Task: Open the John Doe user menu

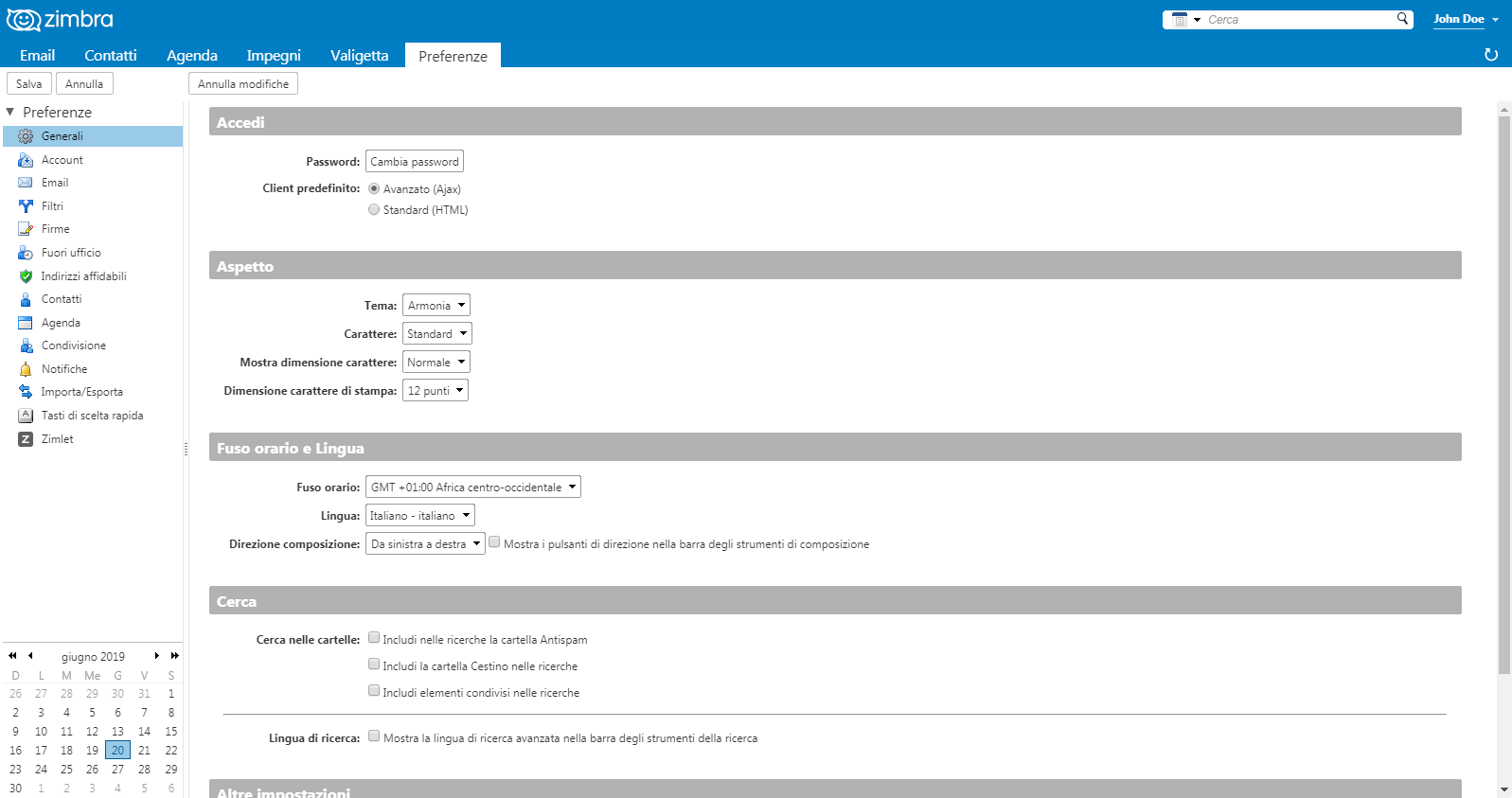Action: 1466,19
